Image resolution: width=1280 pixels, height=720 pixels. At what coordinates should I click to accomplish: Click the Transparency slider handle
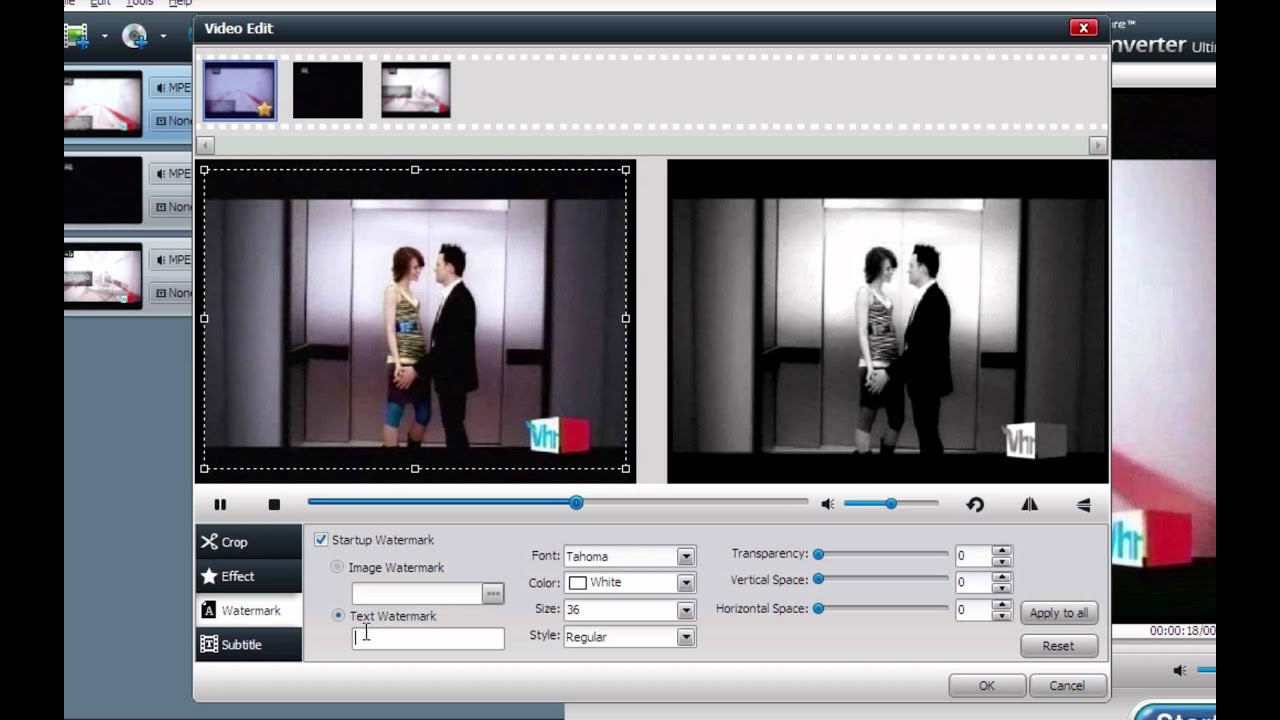818,554
